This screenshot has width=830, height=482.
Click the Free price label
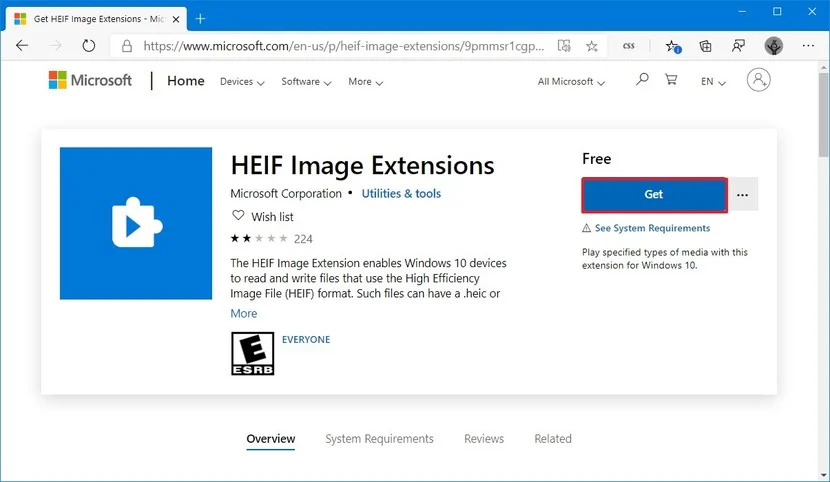(597, 159)
